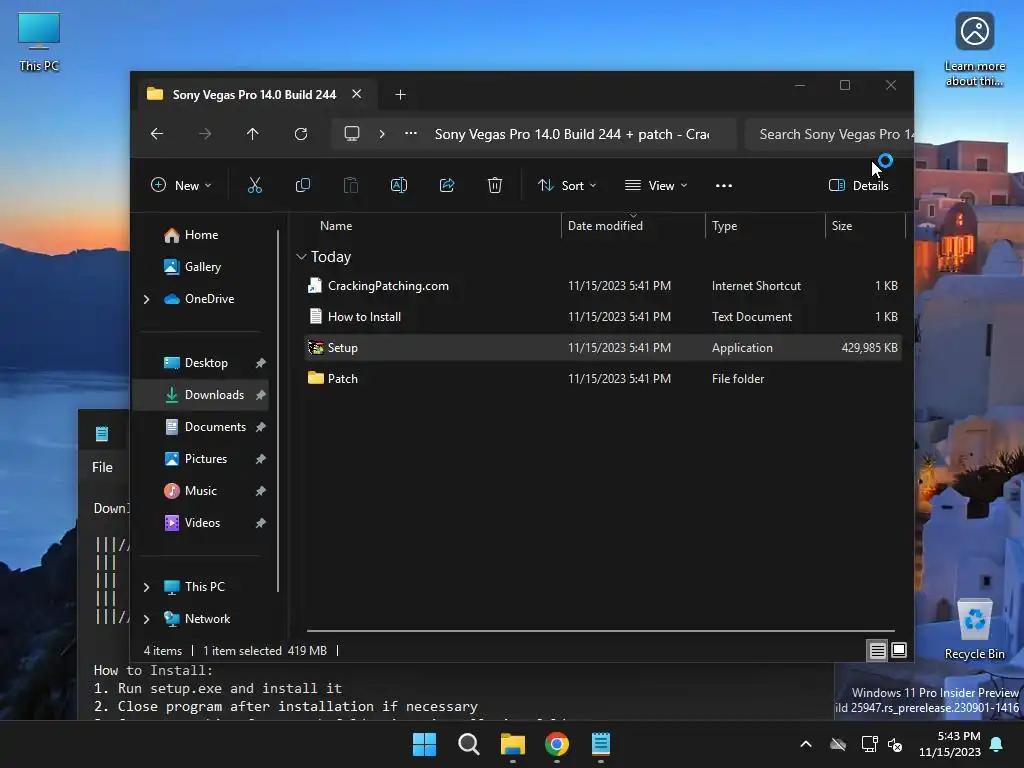Expand the OneDrive tree node
Viewport: 1024px width, 768px height.
click(146, 299)
